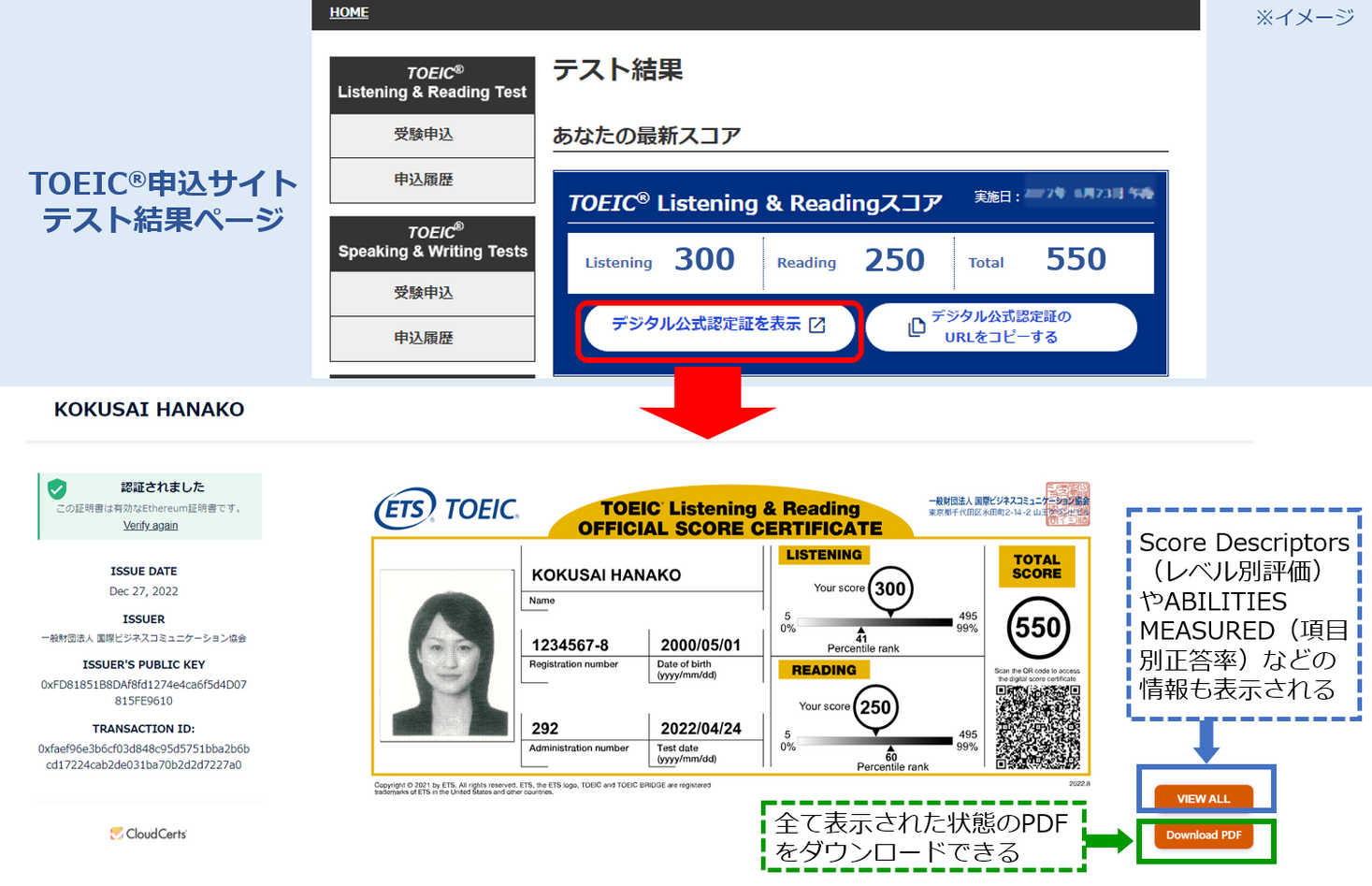Click the green verification checkmark icon
Screen dimensions: 1372x886
click(x=57, y=487)
